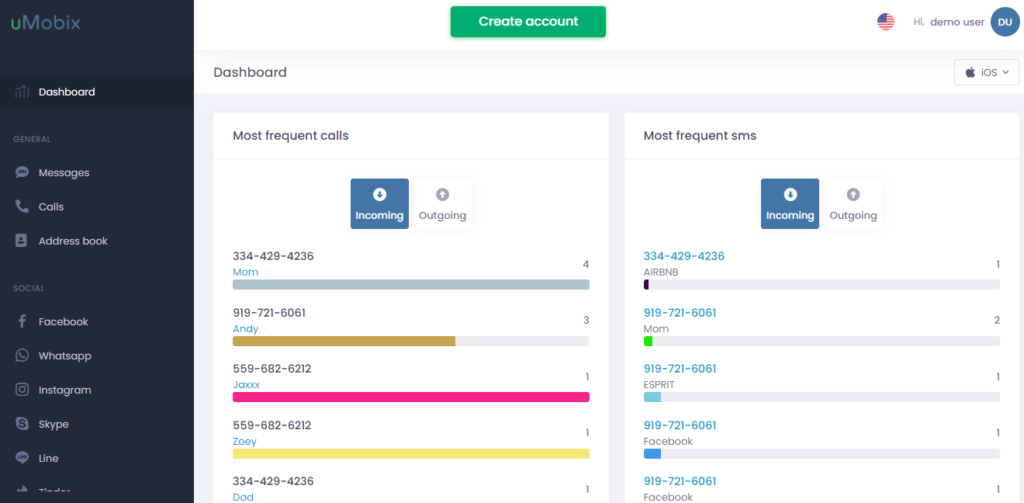Click the Dashboard page title
Viewport: 1024px width, 503px height.
pos(250,73)
